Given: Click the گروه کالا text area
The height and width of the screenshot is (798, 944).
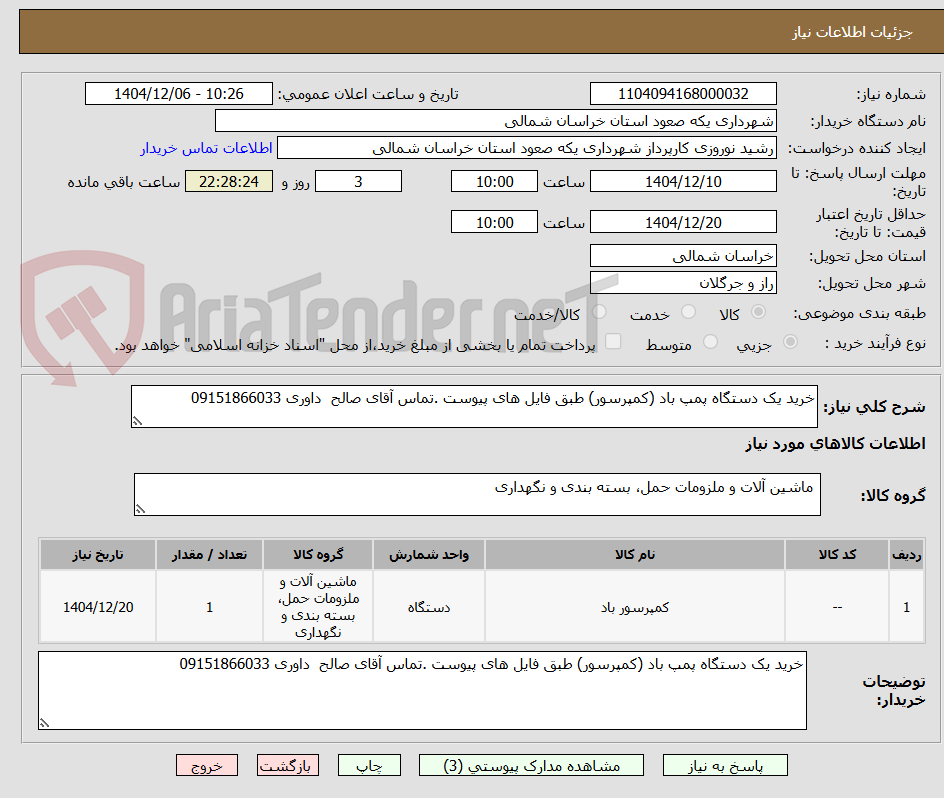Looking at the screenshot, I should (x=477, y=494).
